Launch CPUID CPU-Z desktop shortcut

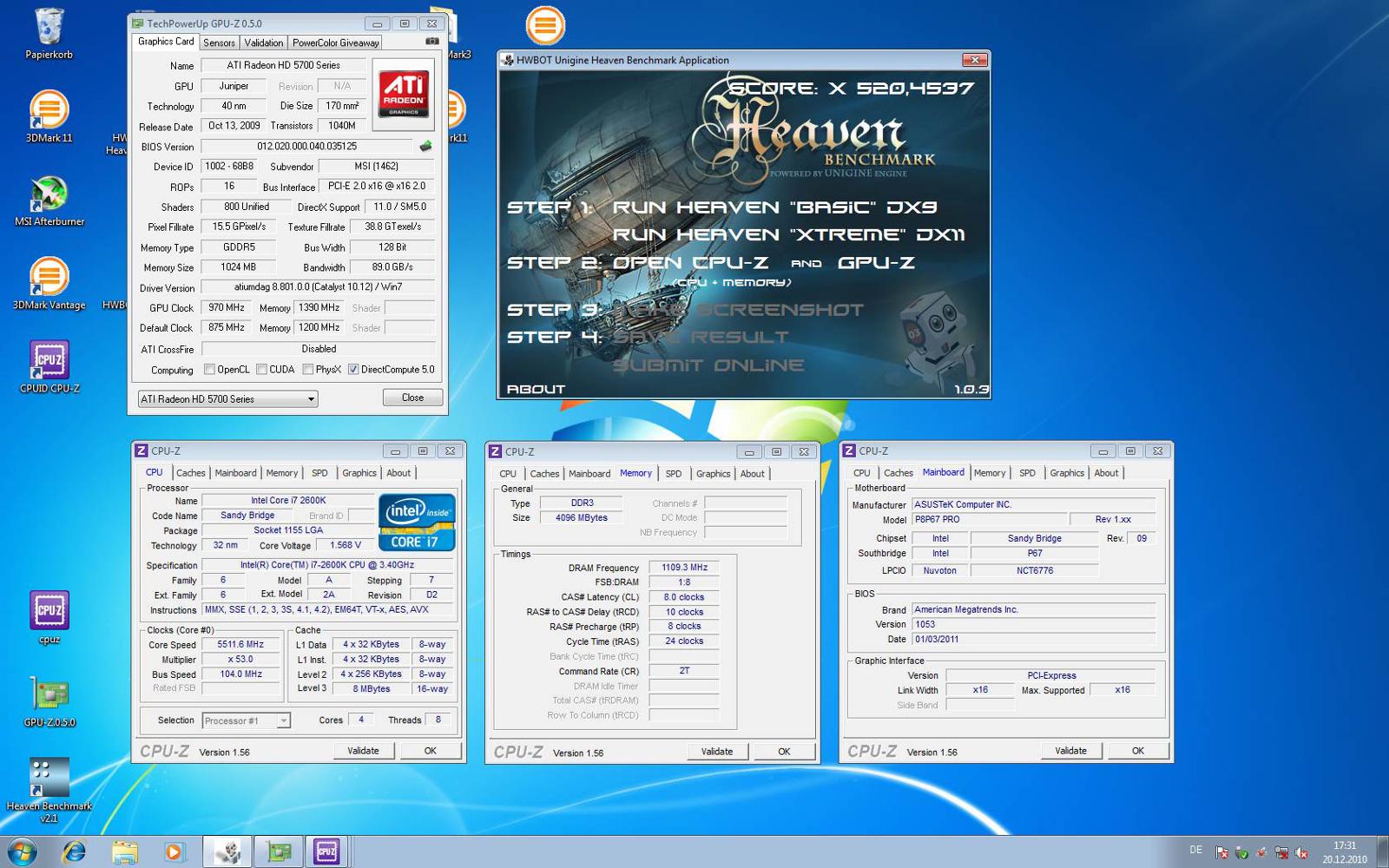[49, 367]
